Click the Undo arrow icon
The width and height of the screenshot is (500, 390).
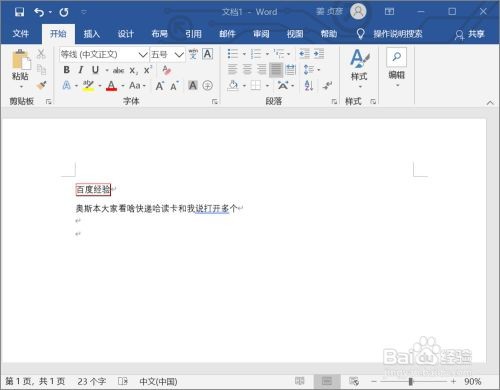tap(39, 12)
